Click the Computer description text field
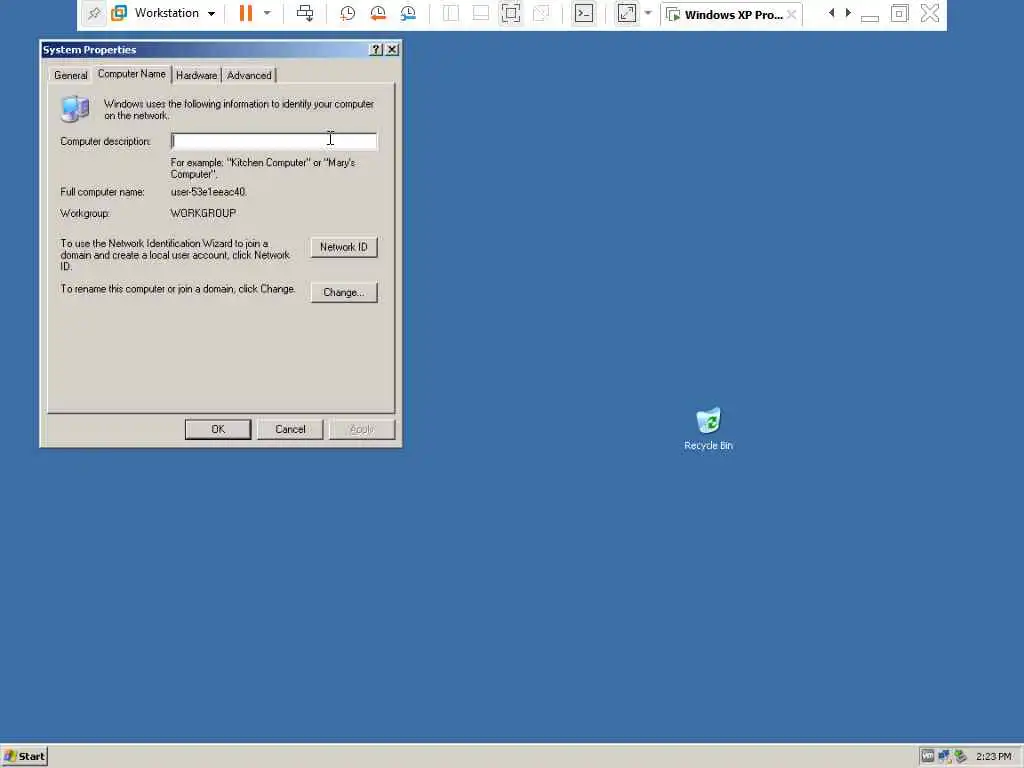1024x768 pixels. point(274,141)
